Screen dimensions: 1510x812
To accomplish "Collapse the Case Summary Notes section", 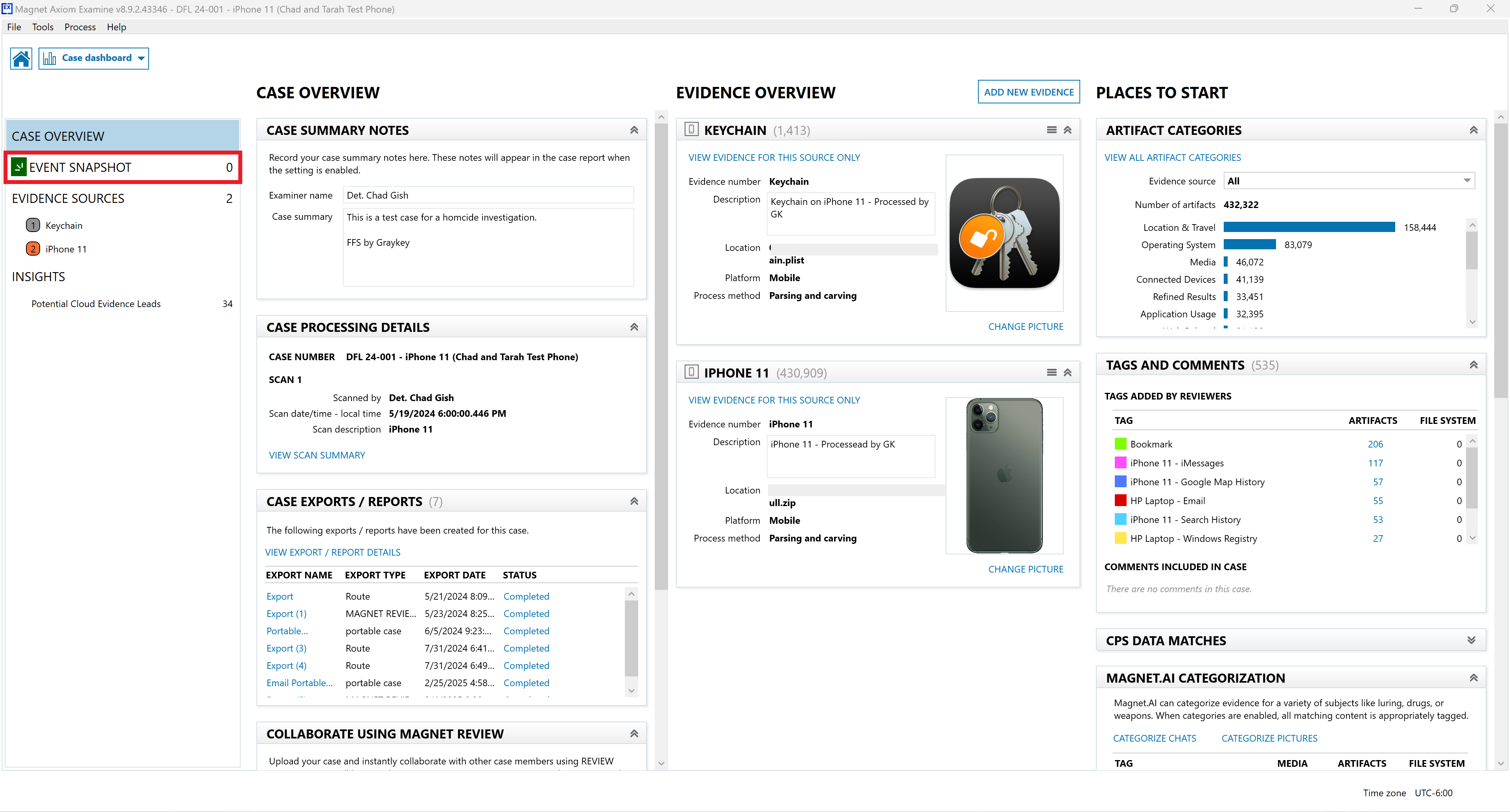I will tap(633, 130).
